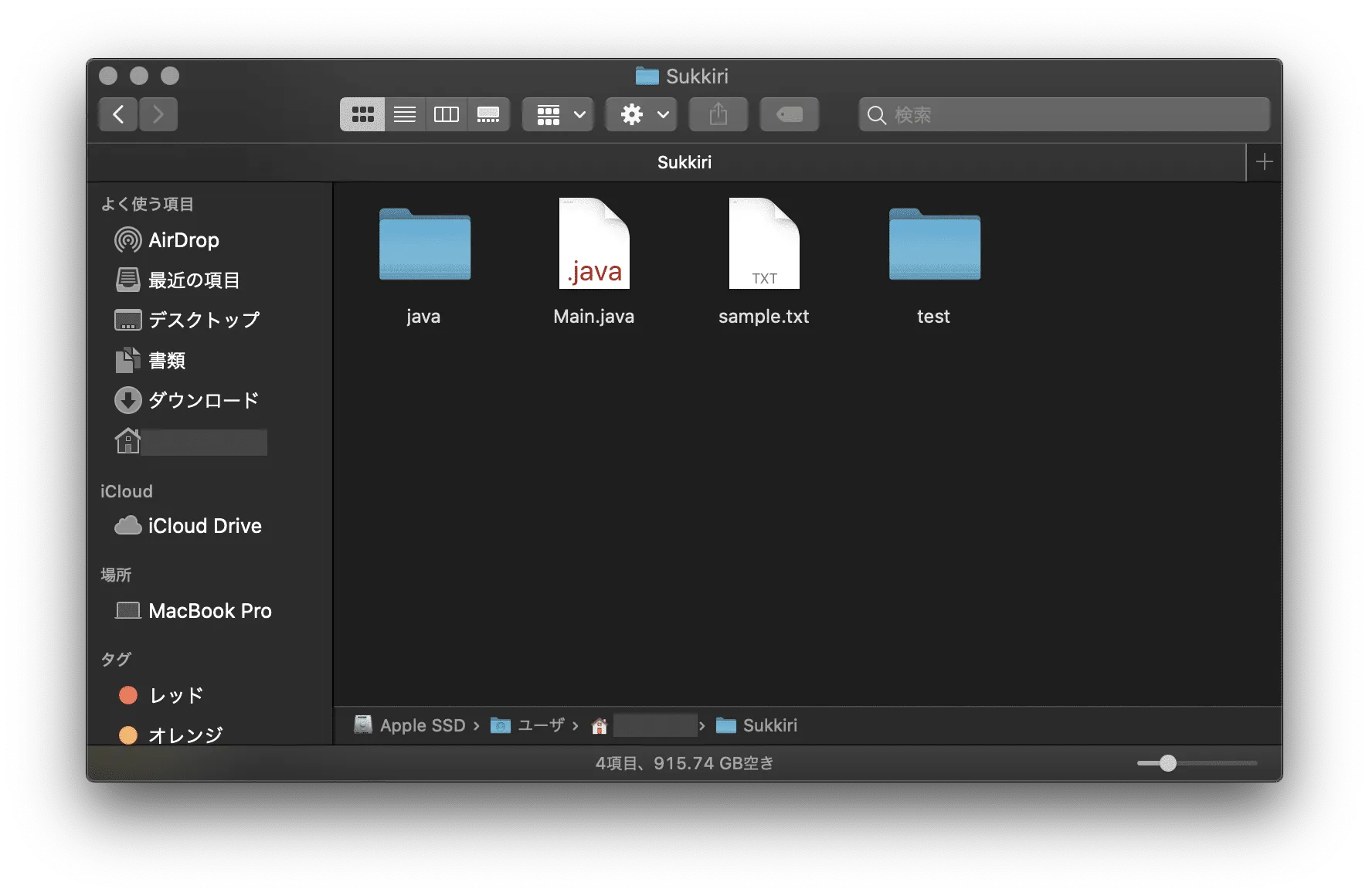
Task: Click the iCloud section header
Action: click(x=127, y=491)
